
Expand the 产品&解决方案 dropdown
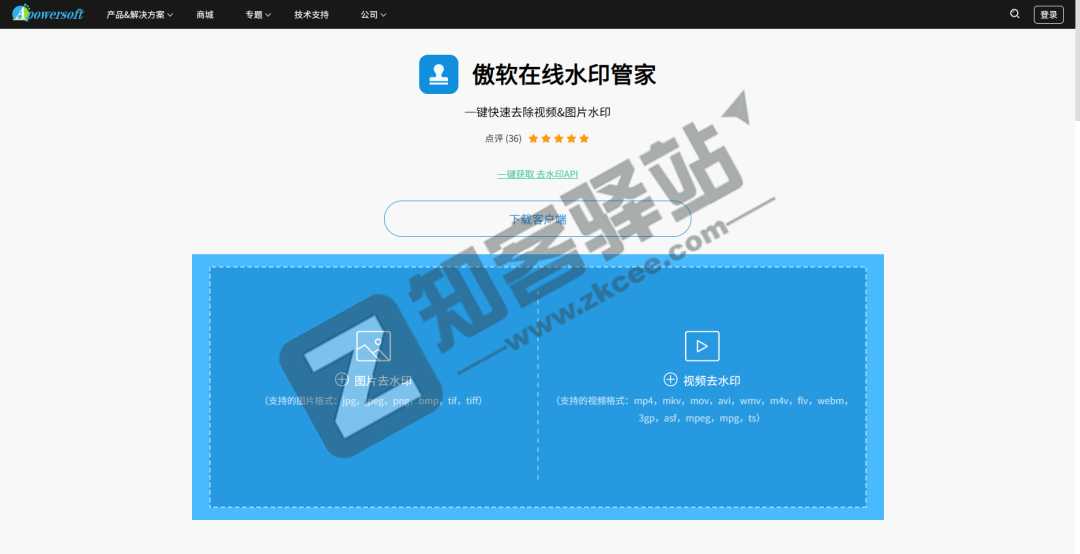[x=140, y=14]
